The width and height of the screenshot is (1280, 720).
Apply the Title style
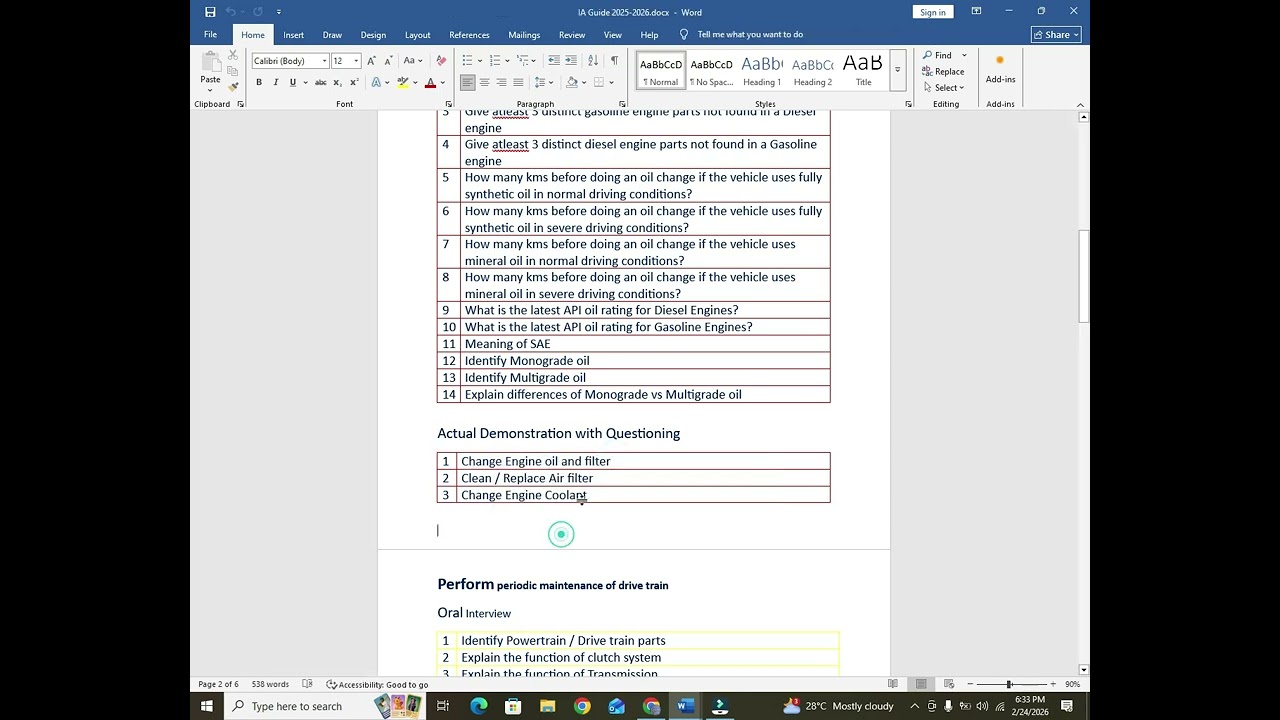click(x=863, y=70)
